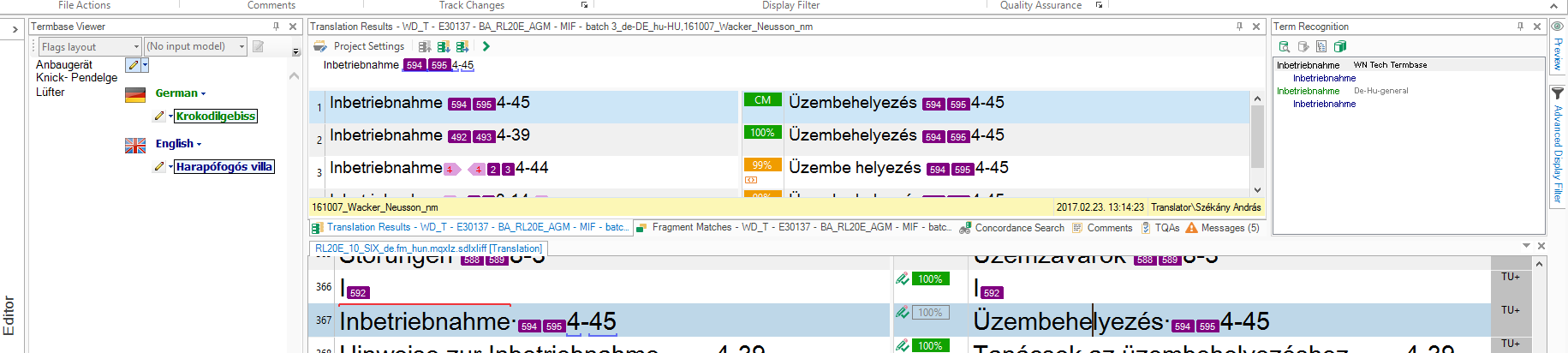This screenshot has width=1568, height=353.
Task: Expand the English language dropdown
Action: coord(199,144)
